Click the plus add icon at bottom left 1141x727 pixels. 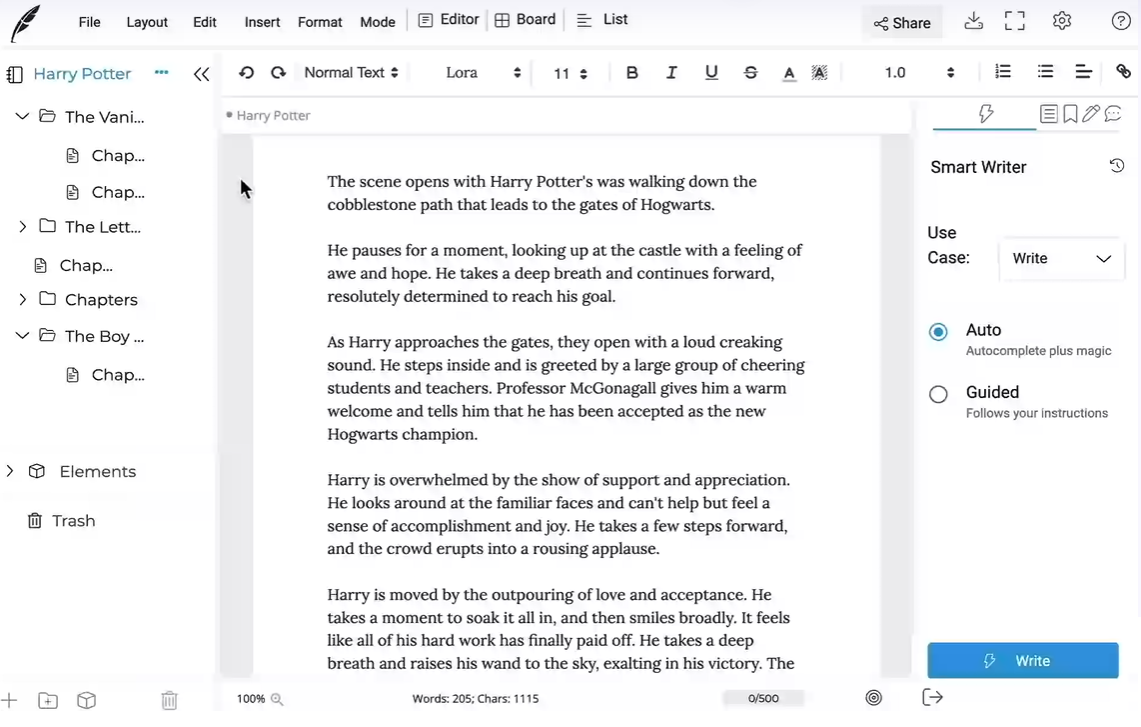[9, 701]
